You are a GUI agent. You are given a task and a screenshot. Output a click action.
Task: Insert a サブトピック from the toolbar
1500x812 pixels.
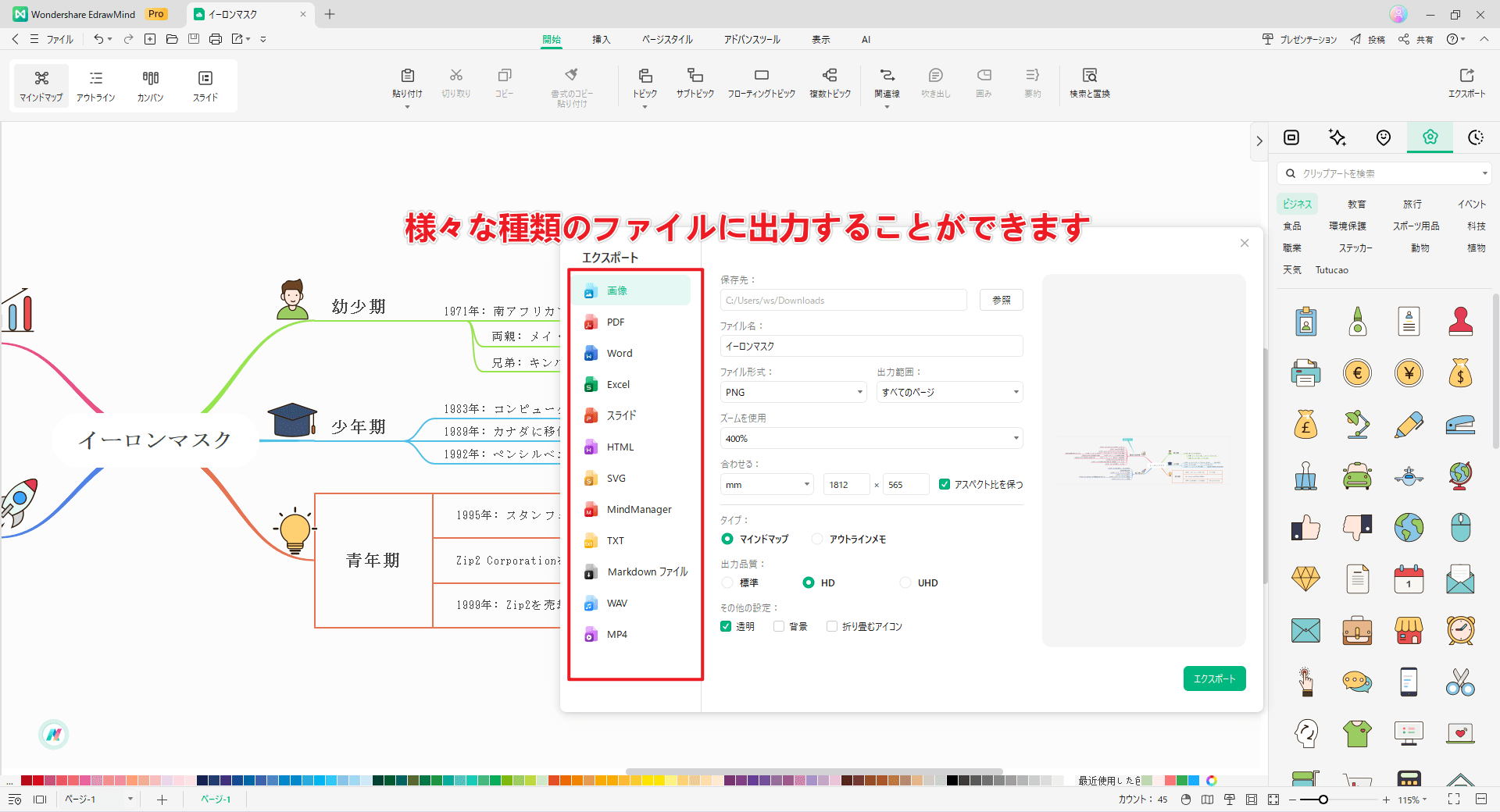coord(695,81)
